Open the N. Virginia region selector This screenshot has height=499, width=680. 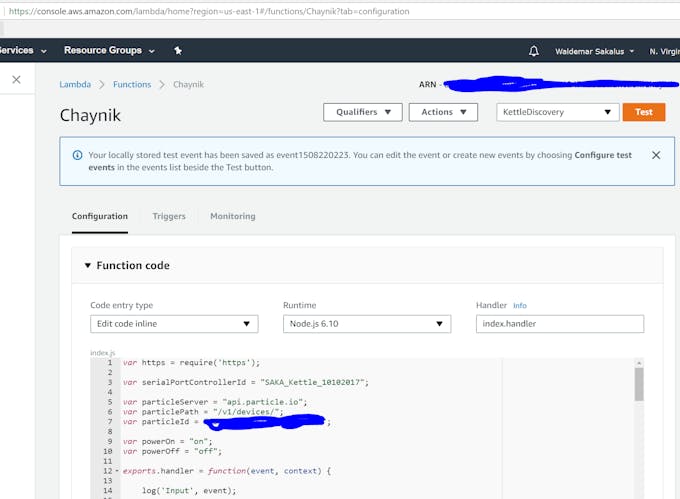[x=664, y=51]
